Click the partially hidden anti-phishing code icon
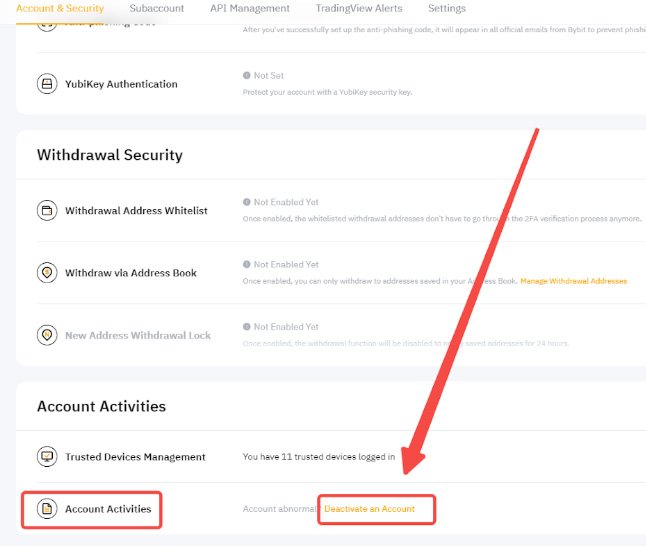 click(47, 27)
